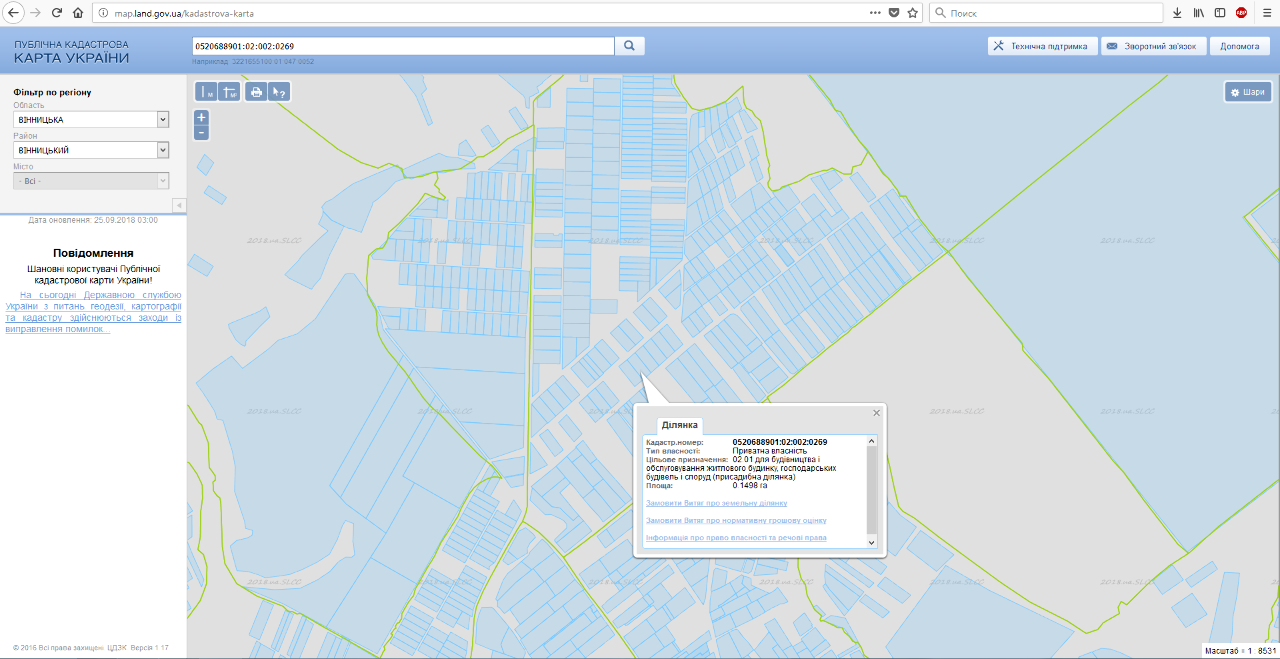
Task: Expand the Область dropdown (ВІННИЦЬКА)
Action: [x=91, y=119]
